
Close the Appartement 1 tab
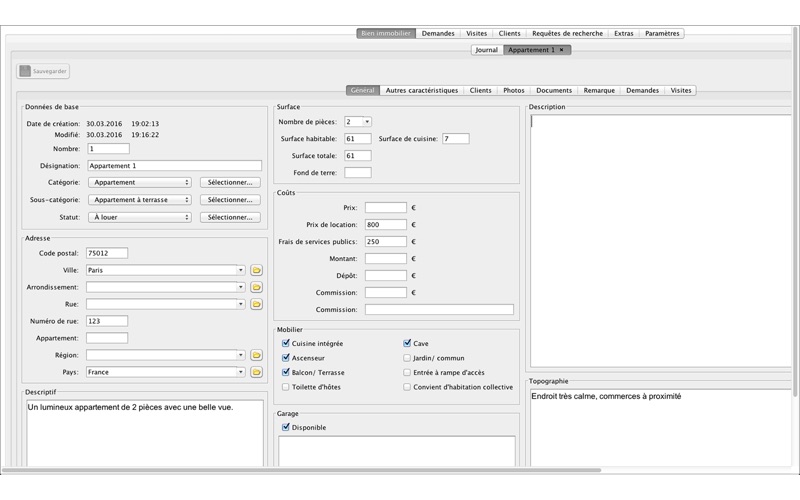pos(562,50)
